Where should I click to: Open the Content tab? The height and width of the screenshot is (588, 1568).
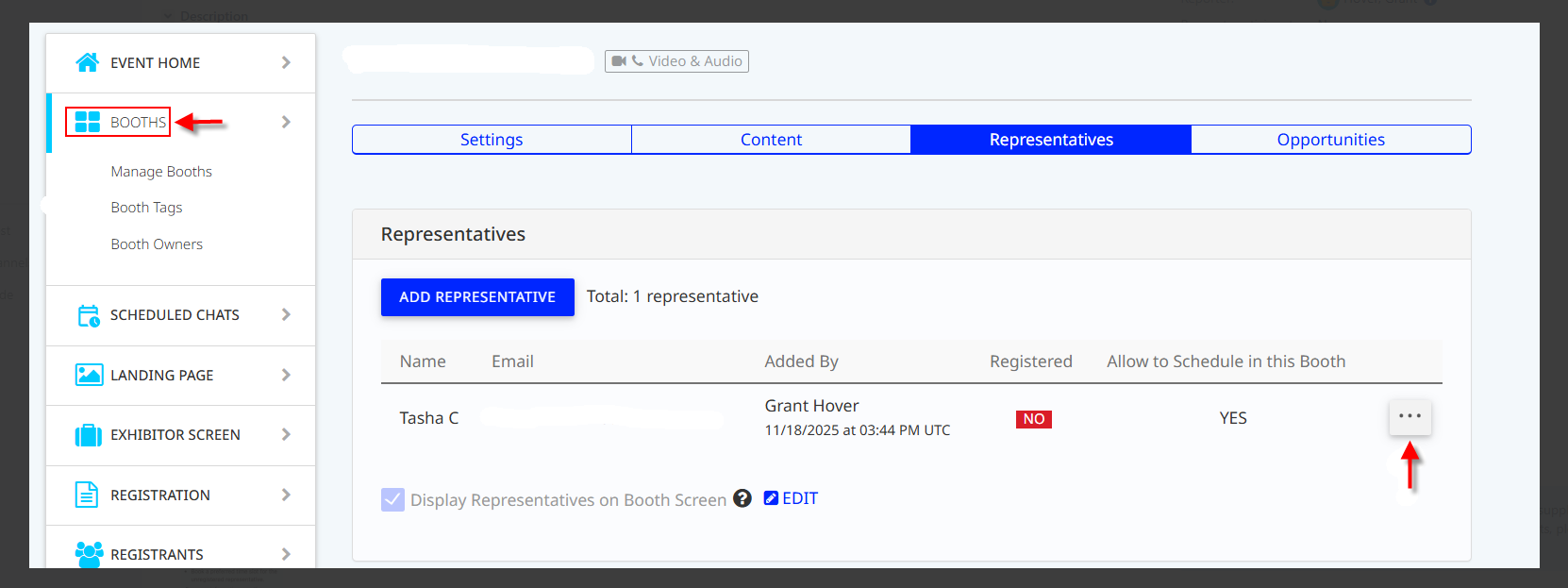[x=771, y=140]
